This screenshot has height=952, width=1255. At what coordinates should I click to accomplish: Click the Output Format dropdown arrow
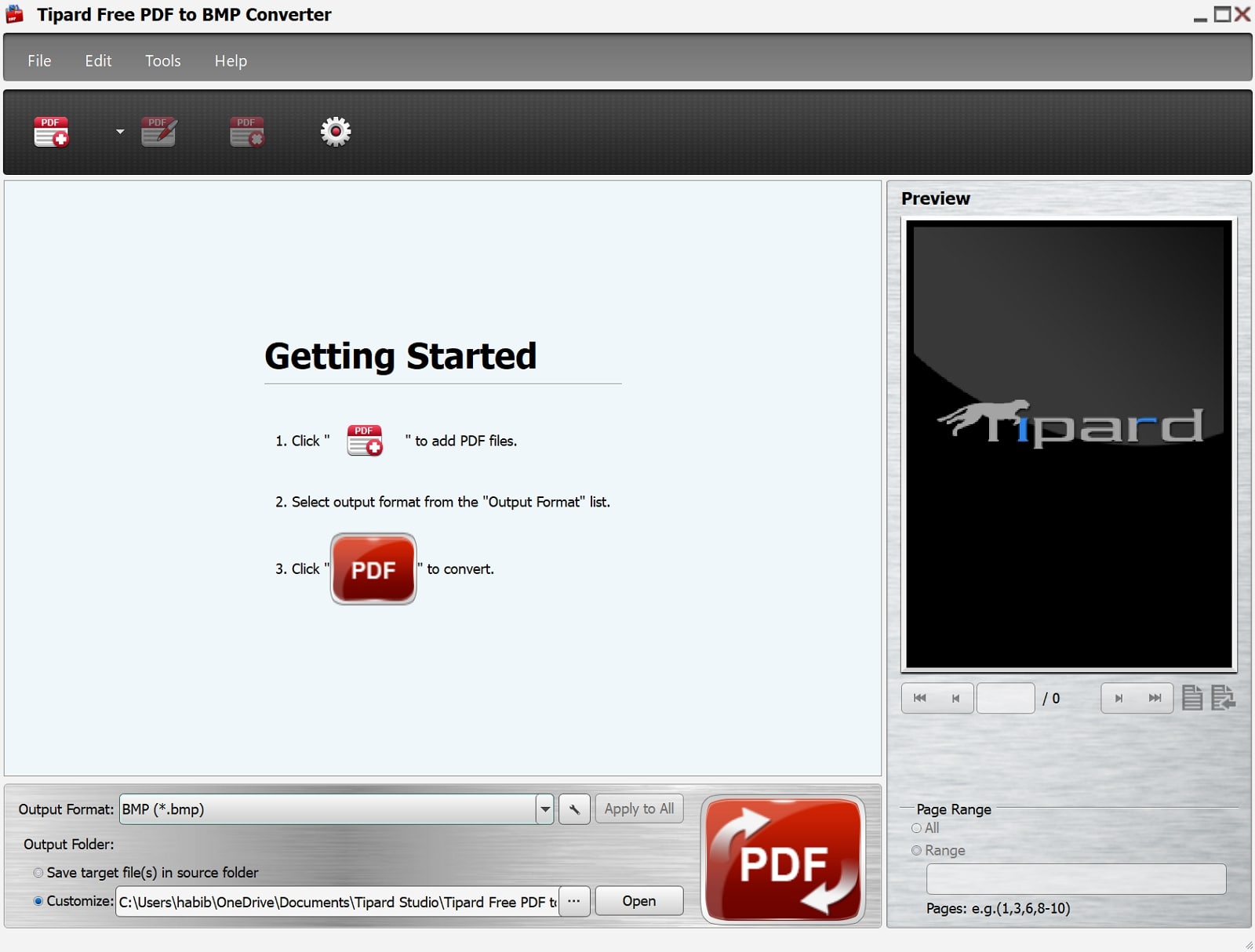[545, 809]
